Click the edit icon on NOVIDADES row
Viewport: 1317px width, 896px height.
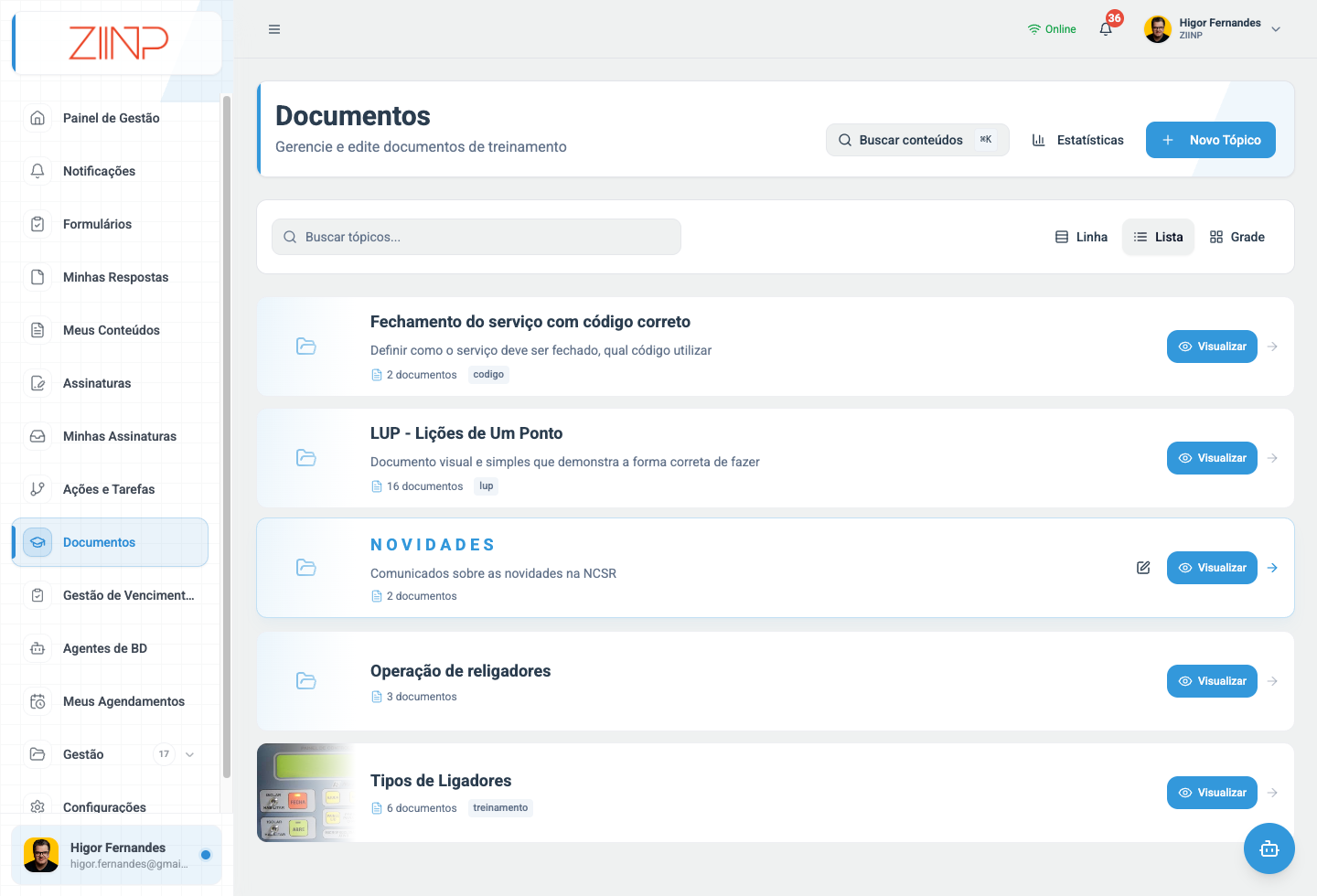pos(1143,568)
